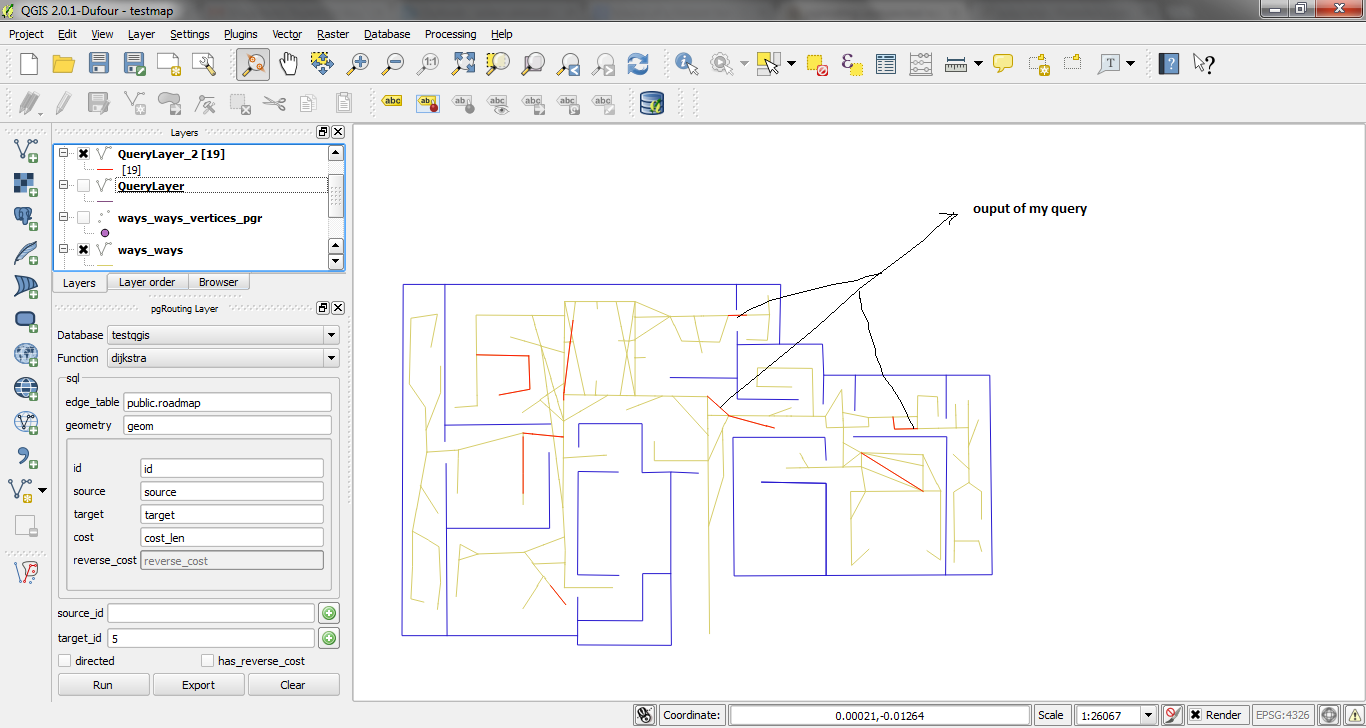Pick target_id from map plus button
Screen dimensions: 1366x728
328,638
